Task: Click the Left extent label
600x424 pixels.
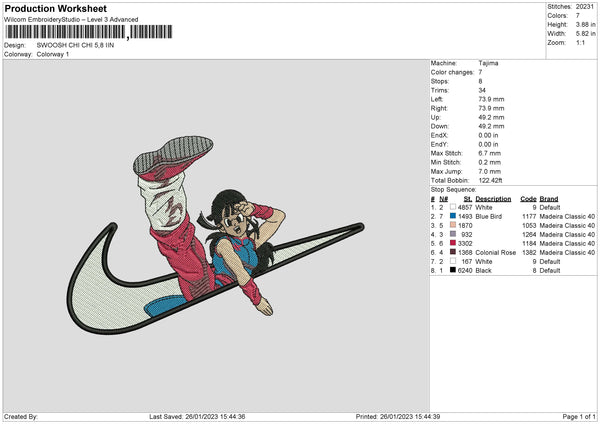Action: coord(437,99)
